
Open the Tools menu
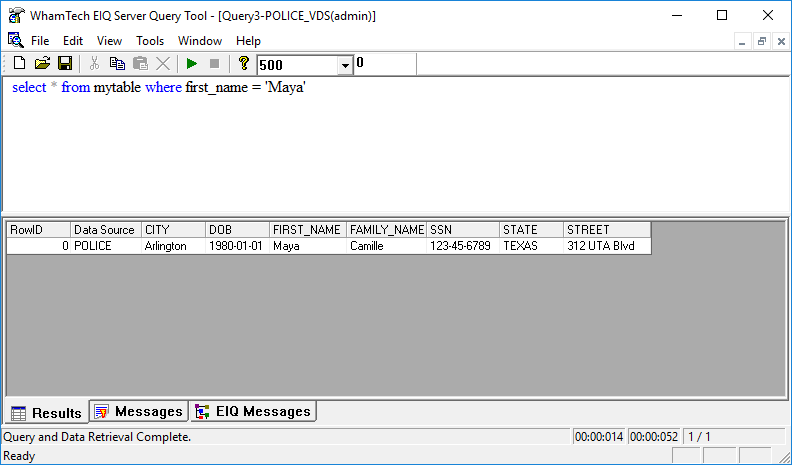click(150, 41)
